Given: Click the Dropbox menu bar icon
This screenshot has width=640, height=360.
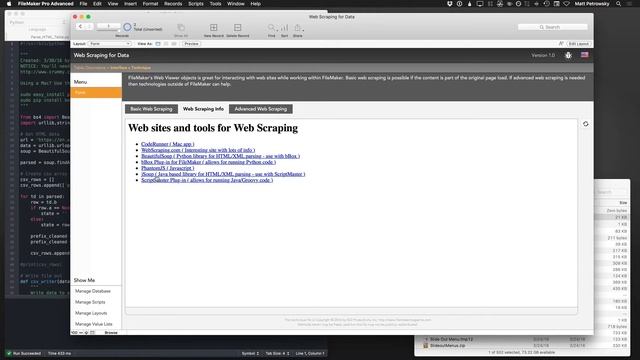Looking at the screenshot, I should 450,4.
